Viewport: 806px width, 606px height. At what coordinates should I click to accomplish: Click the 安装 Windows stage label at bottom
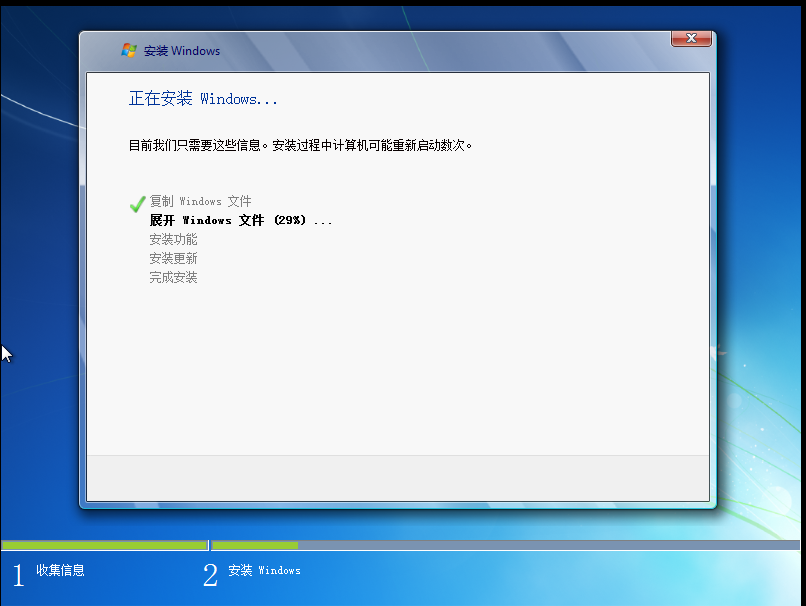coord(264,570)
